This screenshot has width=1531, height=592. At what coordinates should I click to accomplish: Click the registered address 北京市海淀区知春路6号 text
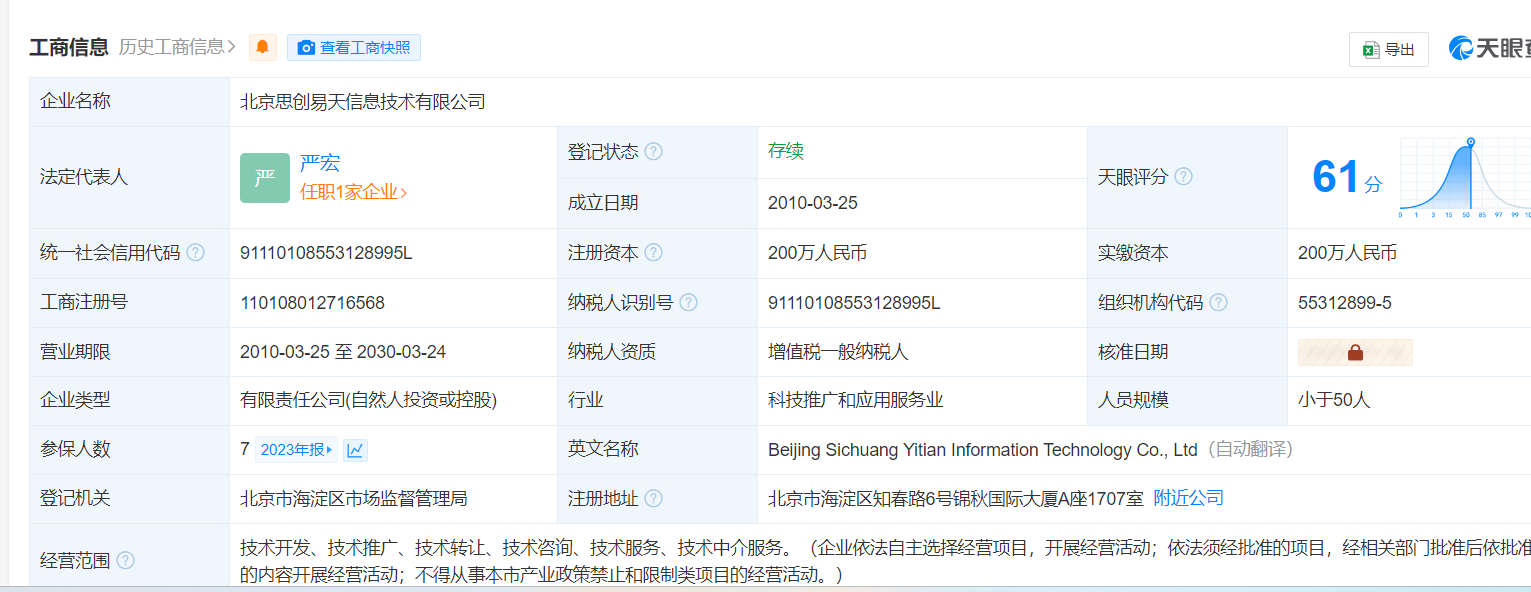click(x=956, y=498)
